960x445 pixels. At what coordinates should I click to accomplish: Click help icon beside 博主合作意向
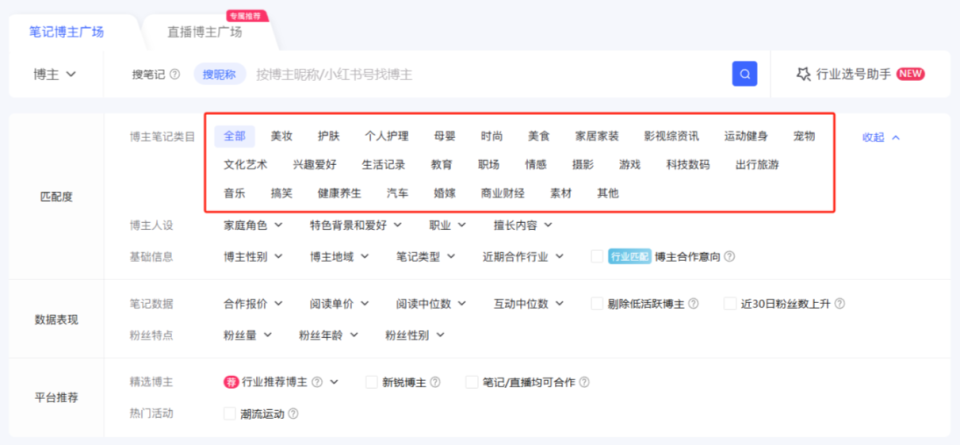[x=729, y=257]
